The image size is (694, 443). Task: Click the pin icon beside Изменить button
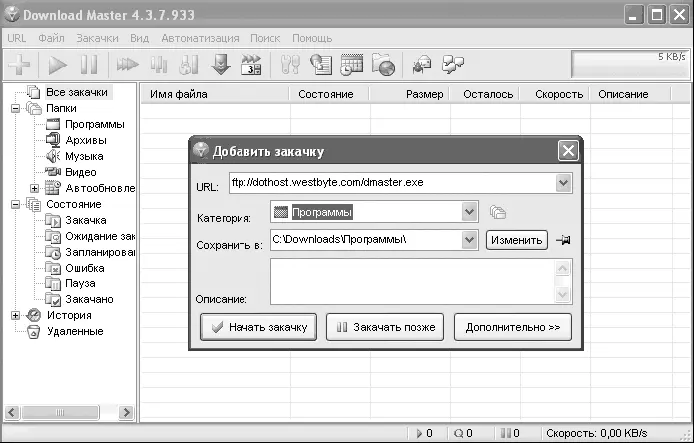[x=565, y=240]
